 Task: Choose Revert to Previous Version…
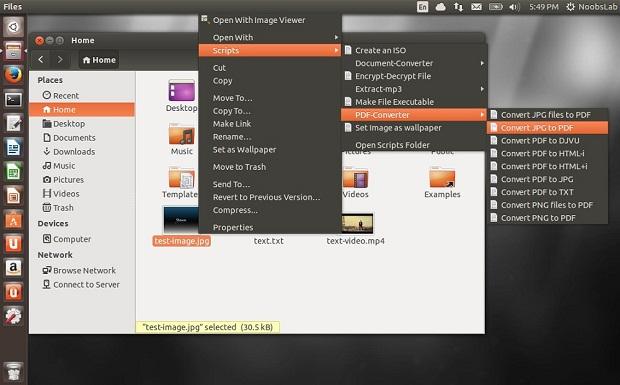coord(270,197)
